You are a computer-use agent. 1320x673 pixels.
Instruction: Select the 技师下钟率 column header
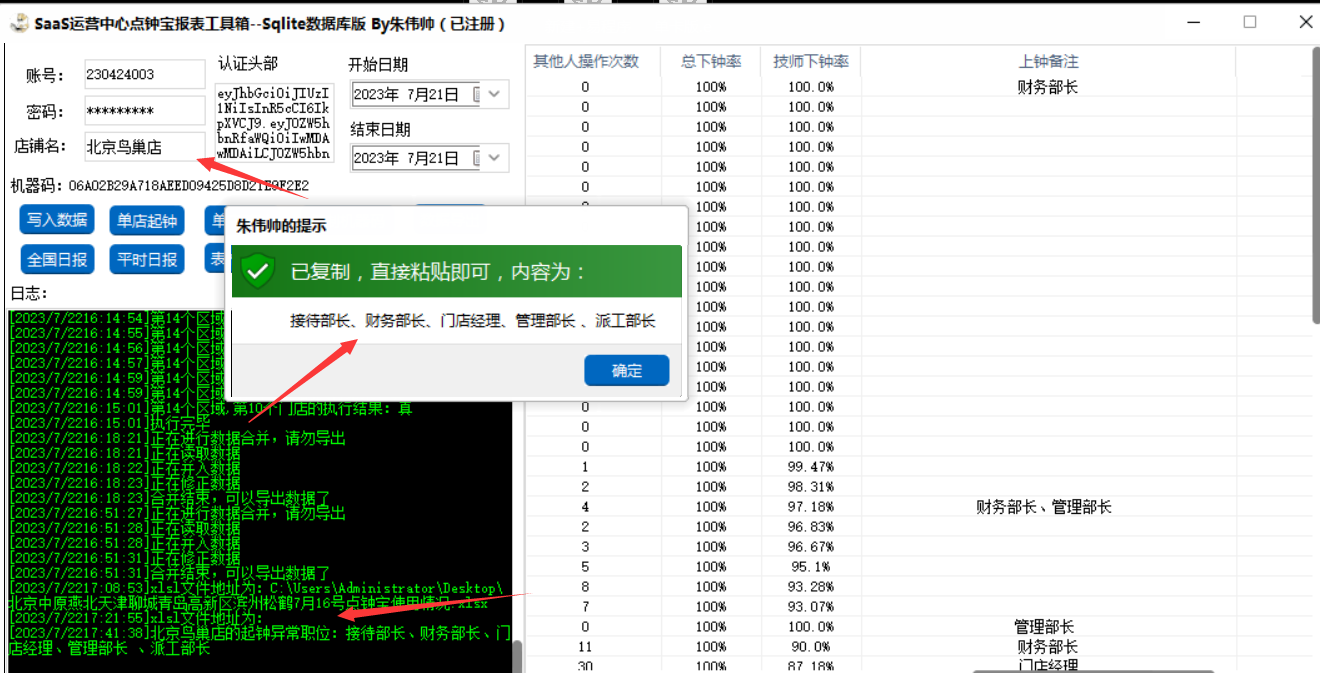(x=810, y=62)
